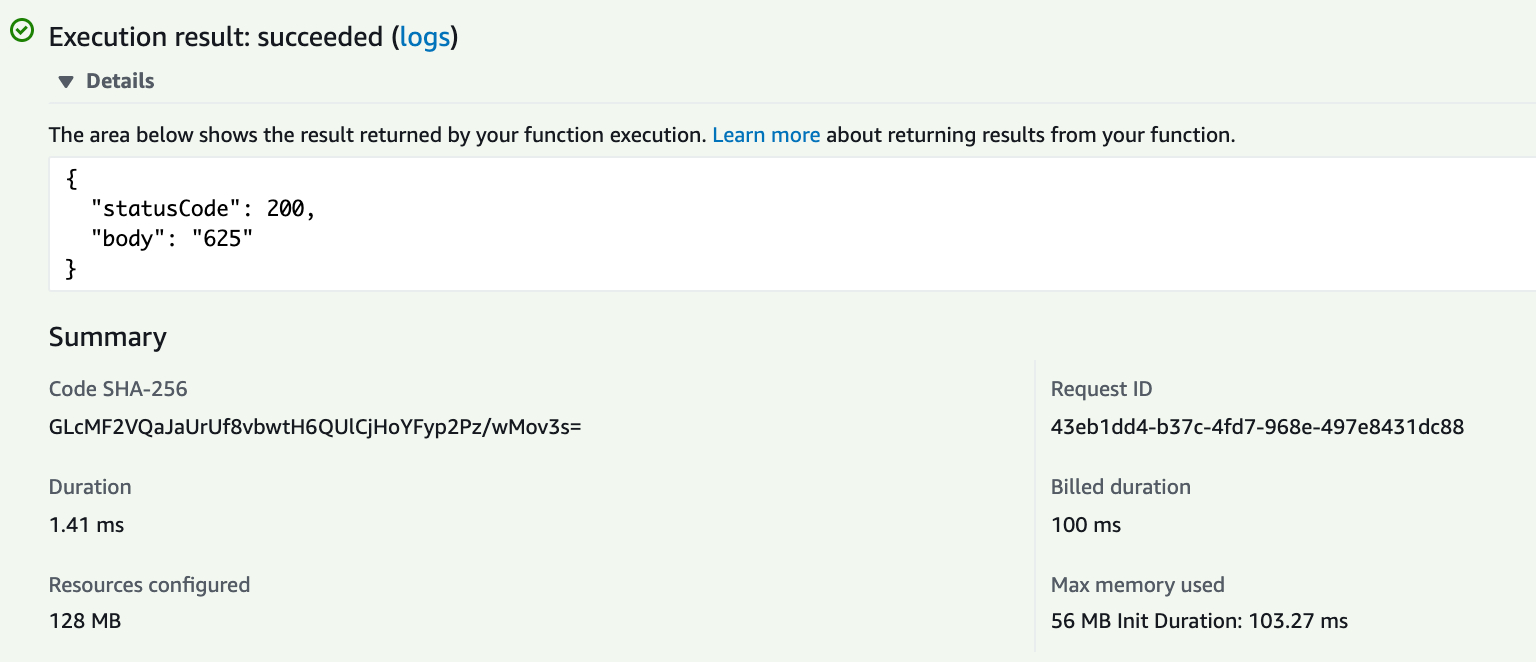Click the Code SHA-256 label
The height and width of the screenshot is (662, 1536).
point(118,389)
